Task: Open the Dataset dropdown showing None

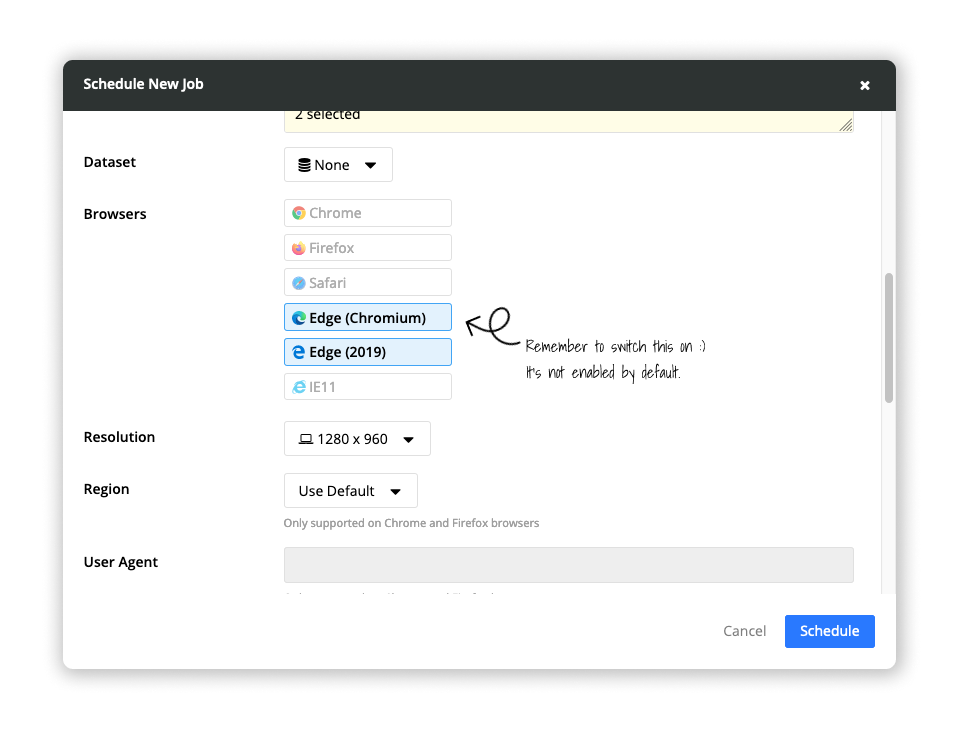Action: [x=338, y=164]
